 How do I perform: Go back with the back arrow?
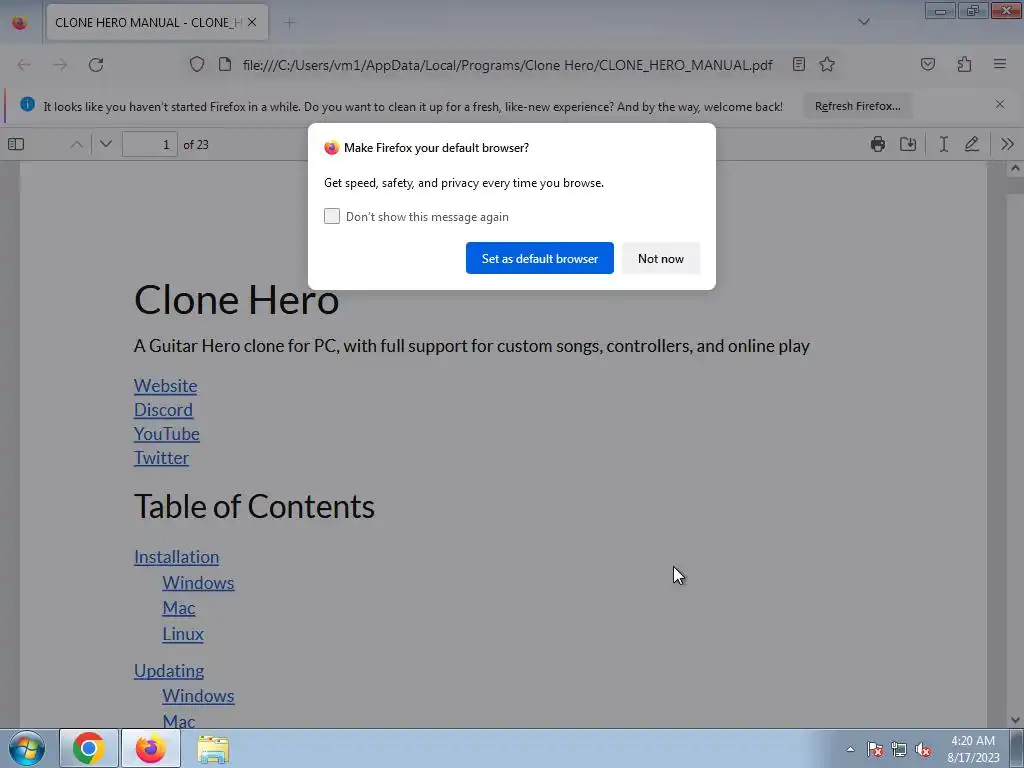24,65
